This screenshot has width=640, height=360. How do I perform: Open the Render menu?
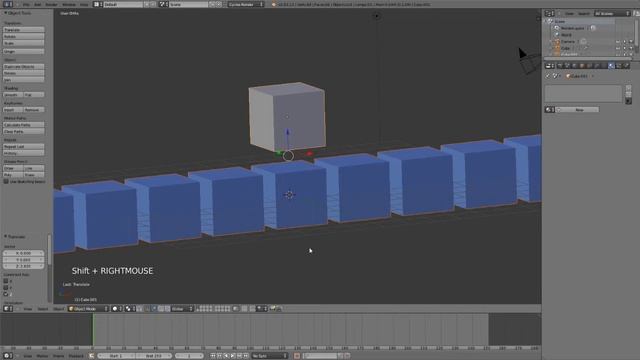51,4
